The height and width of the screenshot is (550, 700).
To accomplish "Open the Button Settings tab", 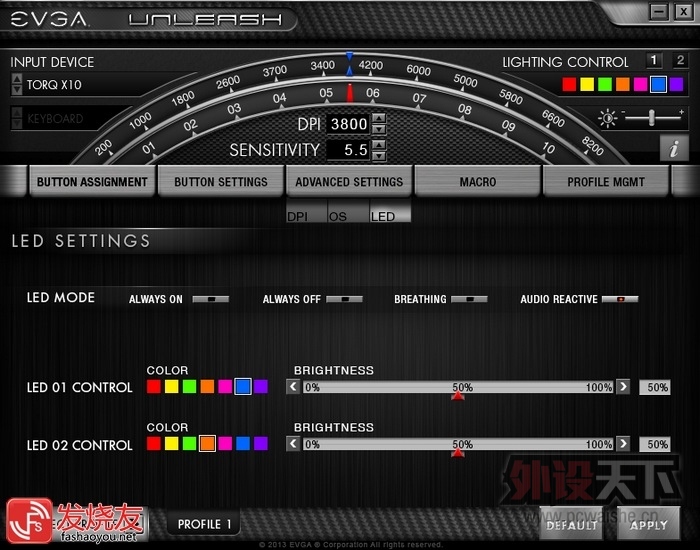I will coord(221,181).
